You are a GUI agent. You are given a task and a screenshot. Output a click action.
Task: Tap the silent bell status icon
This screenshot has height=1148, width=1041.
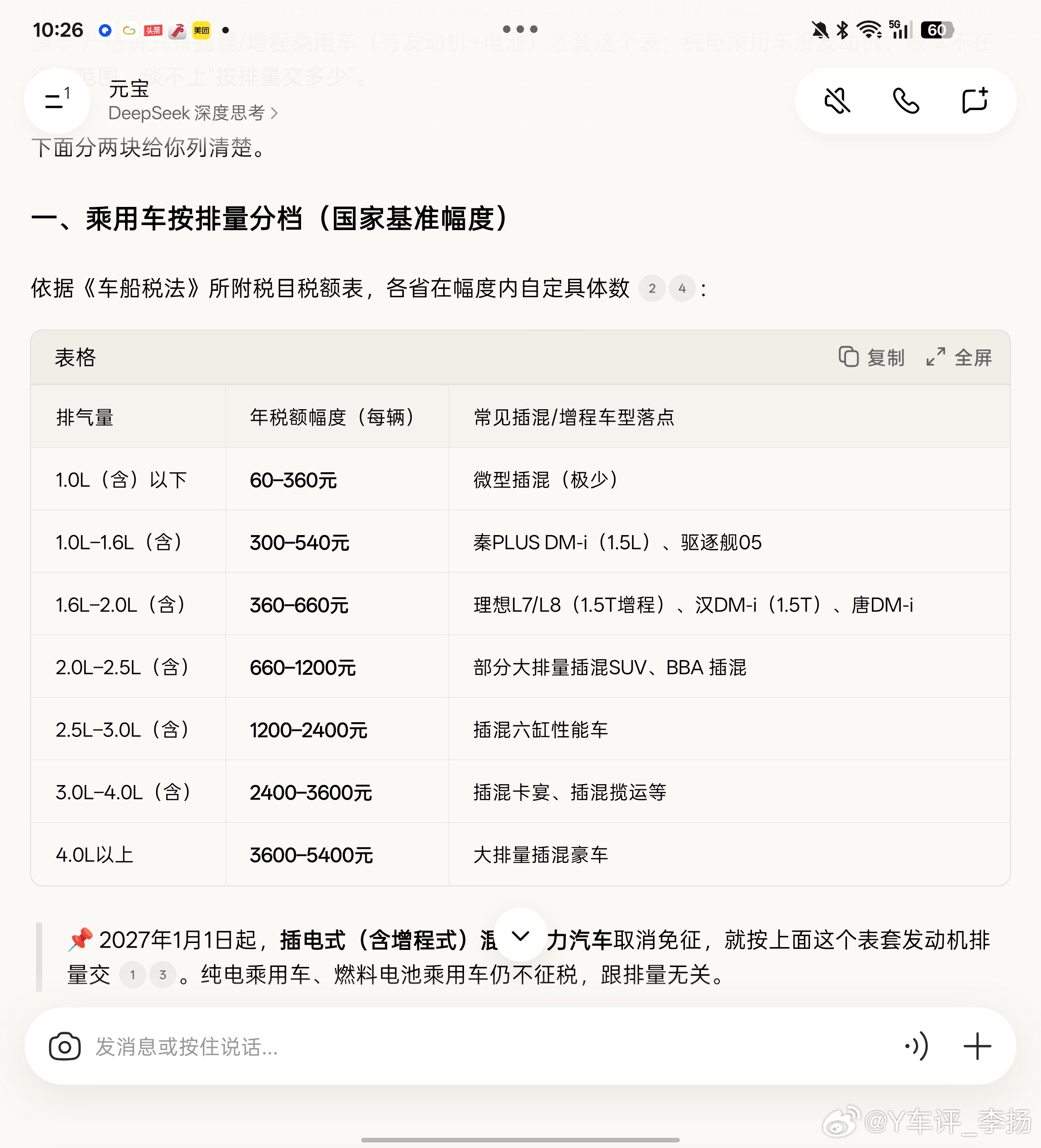pos(820,30)
